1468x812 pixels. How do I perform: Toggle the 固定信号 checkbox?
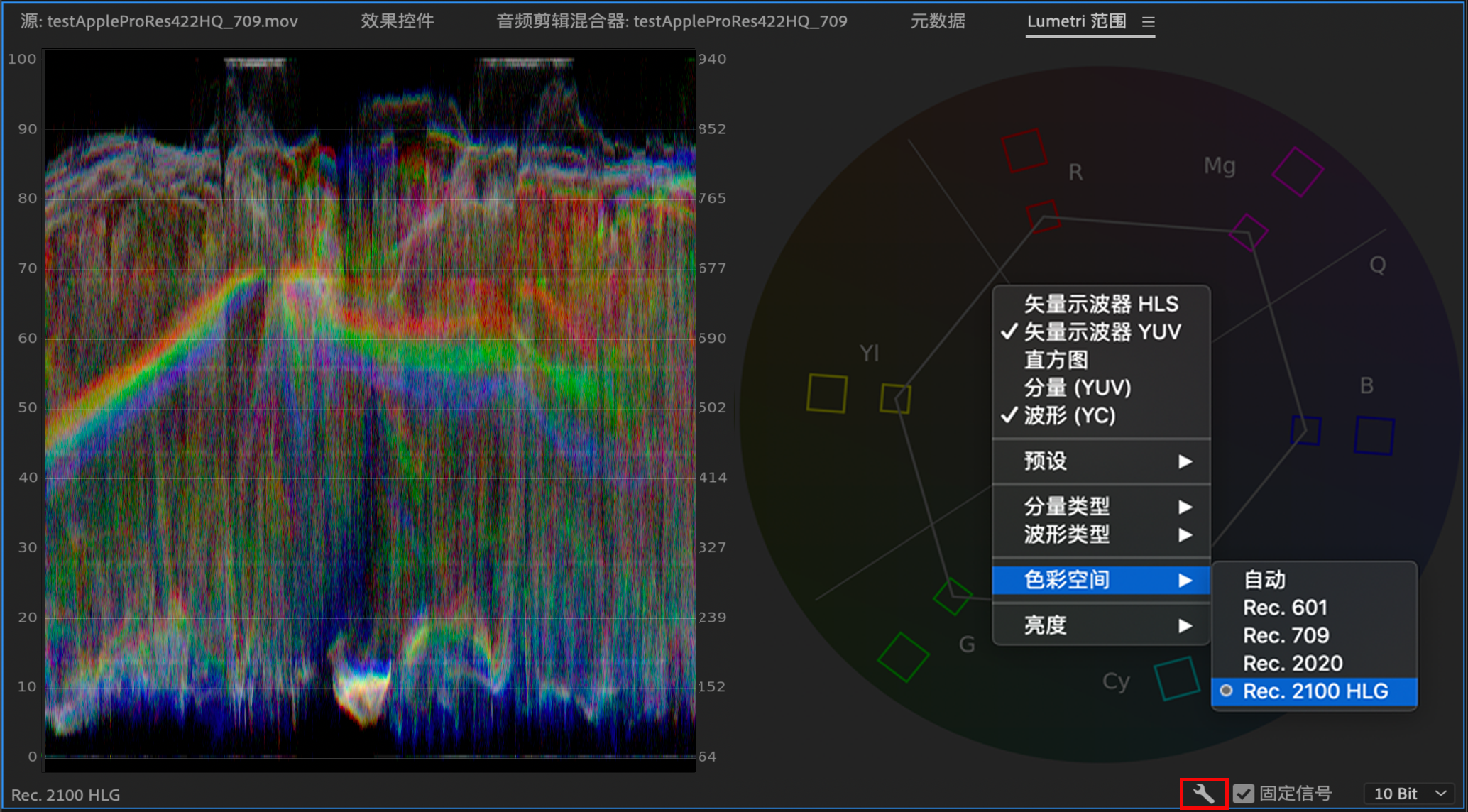1244,794
